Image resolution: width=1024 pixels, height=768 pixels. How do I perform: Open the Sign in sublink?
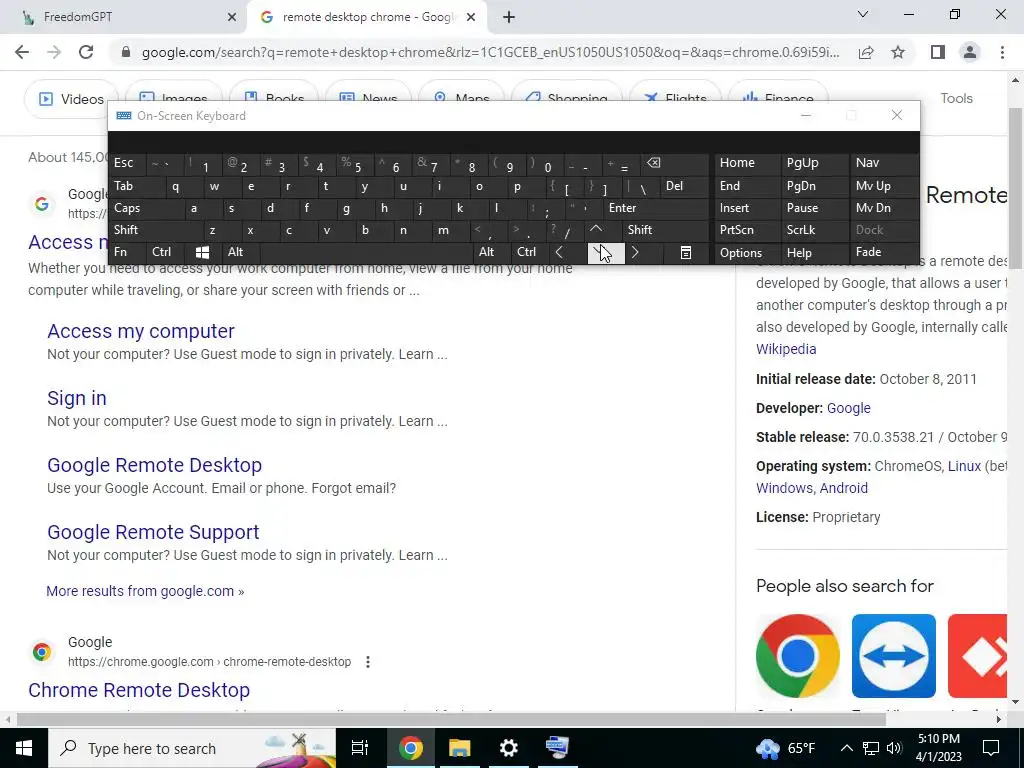[x=76, y=398]
